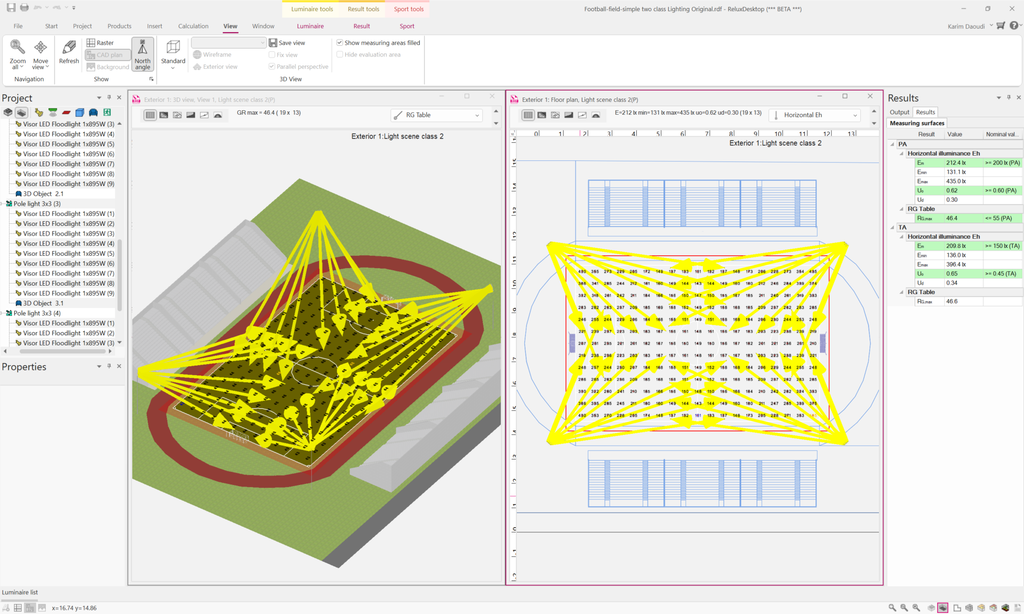This screenshot has width=1024, height=614.
Task: Uncheck Show measuring areas filled
Action: (340, 43)
